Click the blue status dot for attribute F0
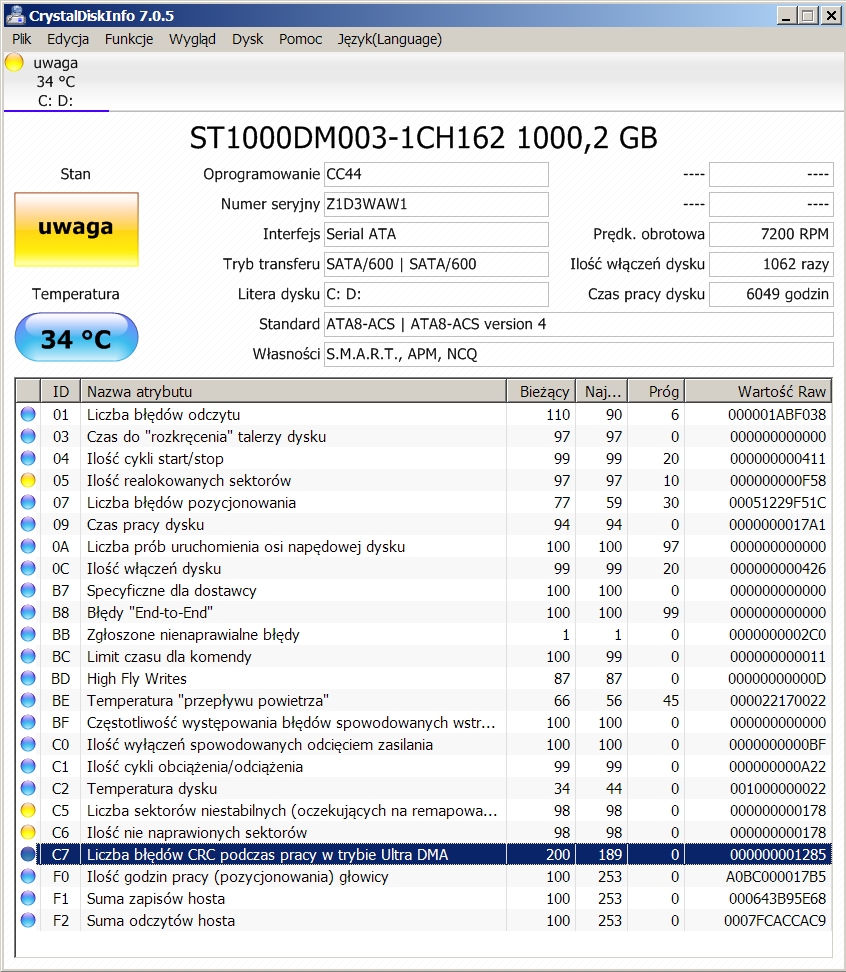The height and width of the screenshot is (972, 846). [x=28, y=877]
